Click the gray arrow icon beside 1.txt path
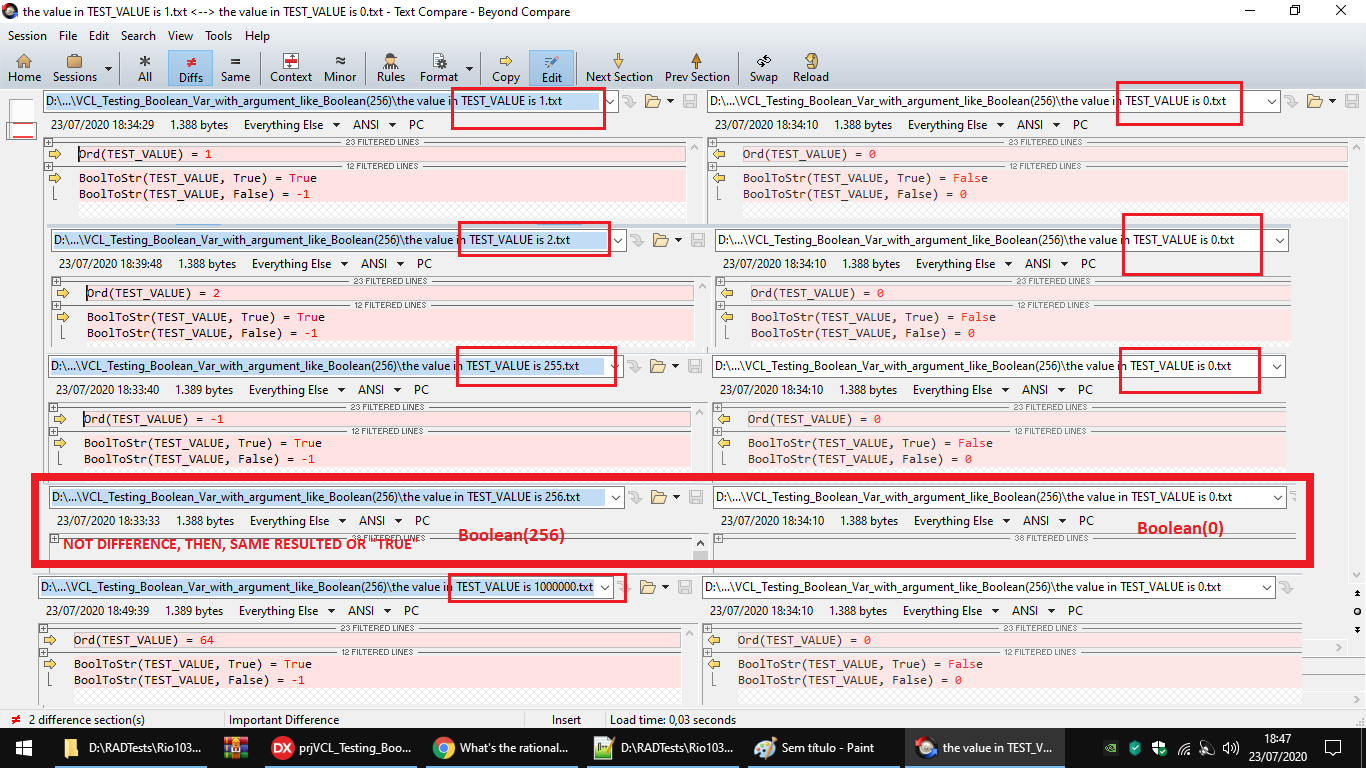 coord(629,101)
